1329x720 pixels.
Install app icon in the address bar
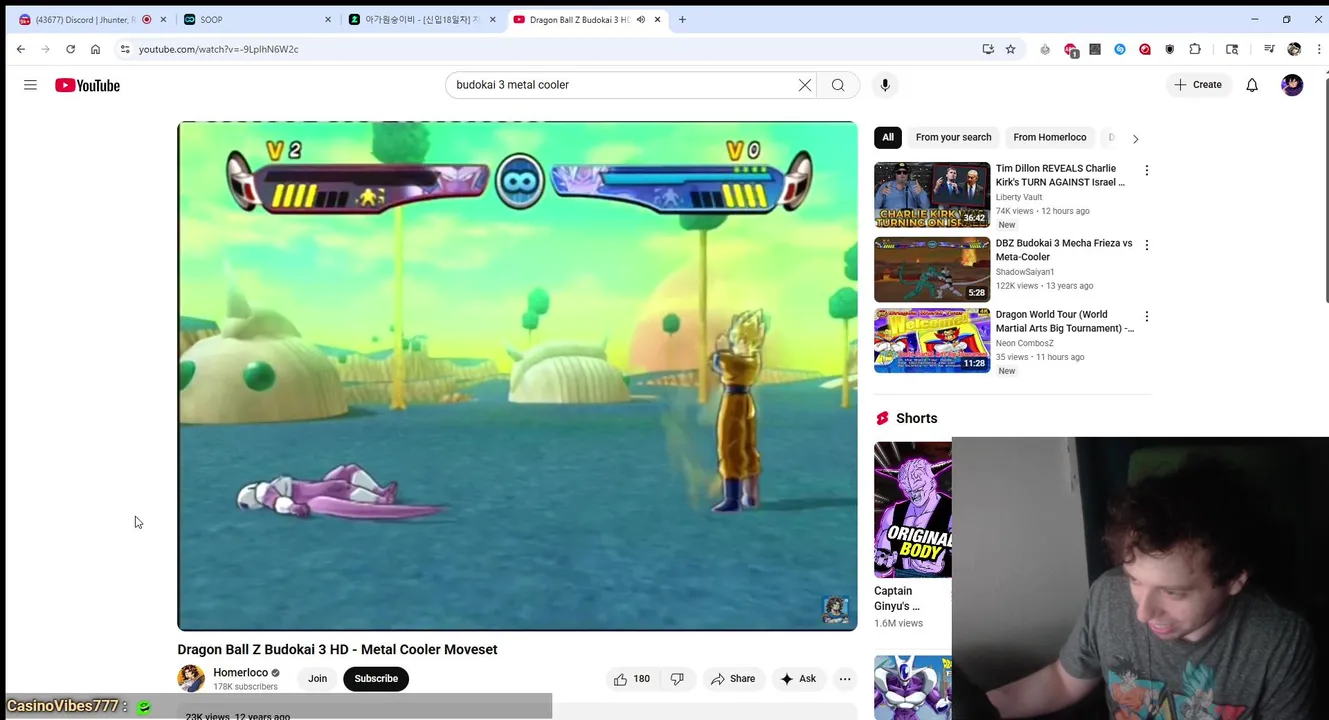pyautogui.click(x=988, y=49)
